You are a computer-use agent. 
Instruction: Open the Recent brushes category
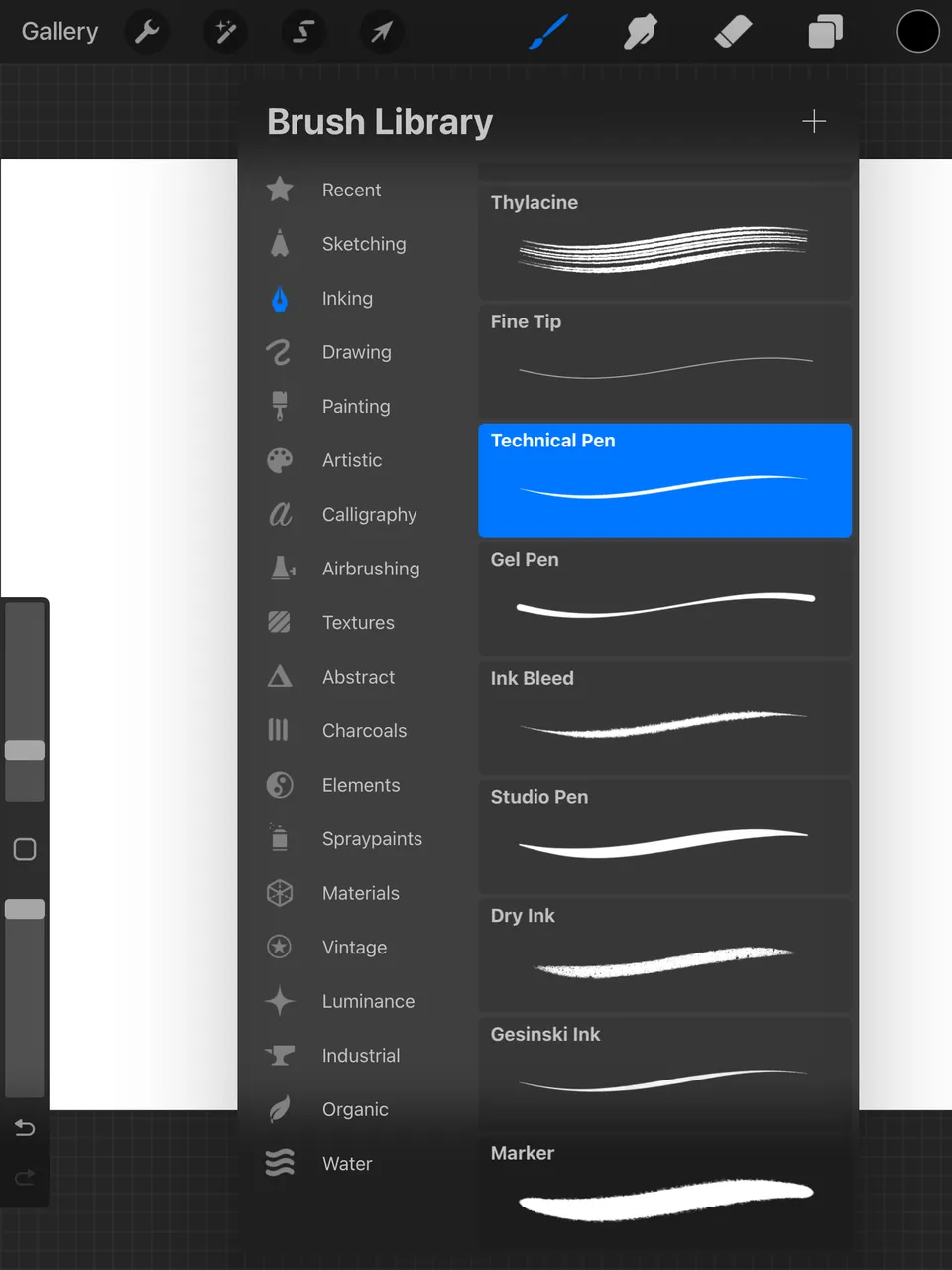[x=358, y=190]
